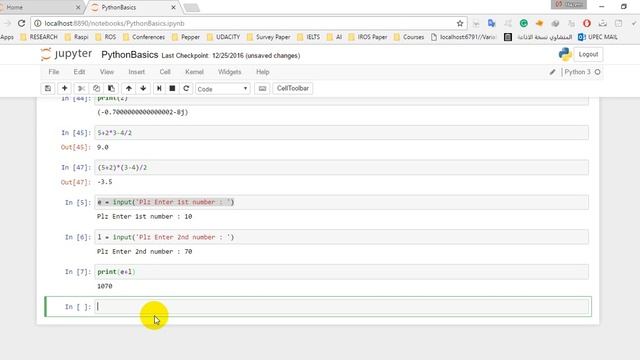Reload the browser page
Screen dimensions: 640x360
(22, 23)
